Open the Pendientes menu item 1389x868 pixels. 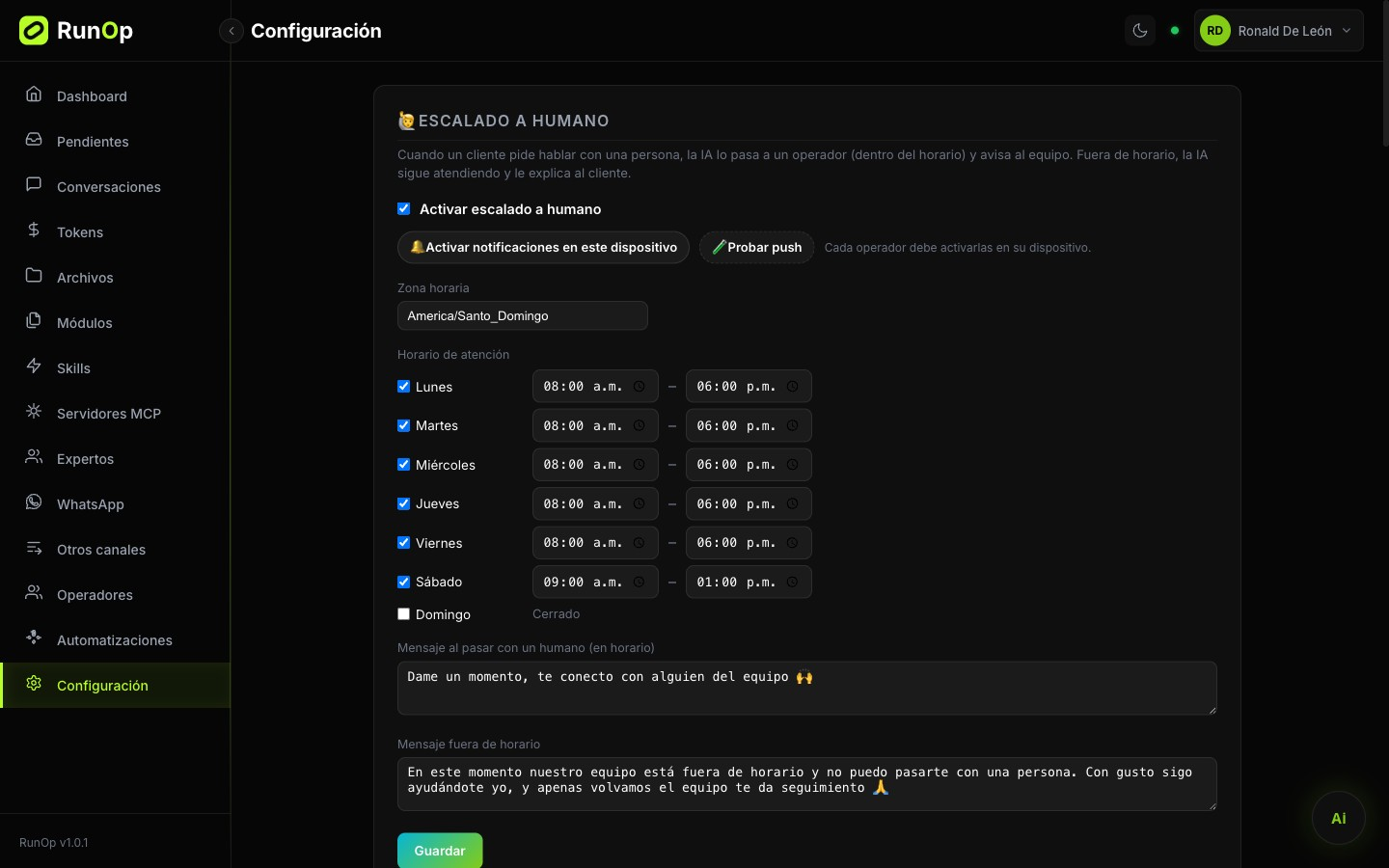[x=116, y=141]
